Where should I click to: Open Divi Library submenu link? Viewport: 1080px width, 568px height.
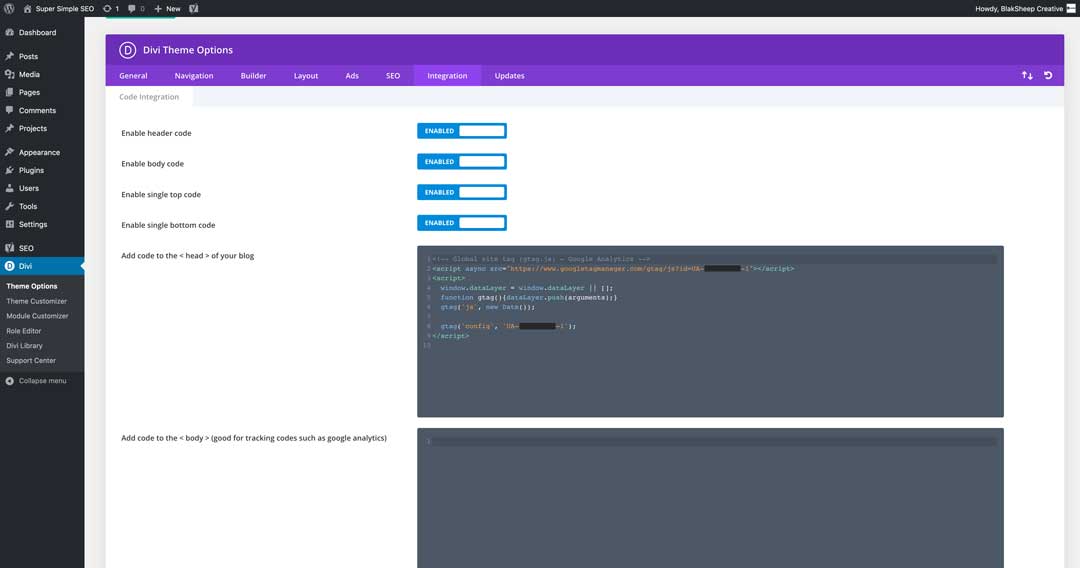(24, 346)
